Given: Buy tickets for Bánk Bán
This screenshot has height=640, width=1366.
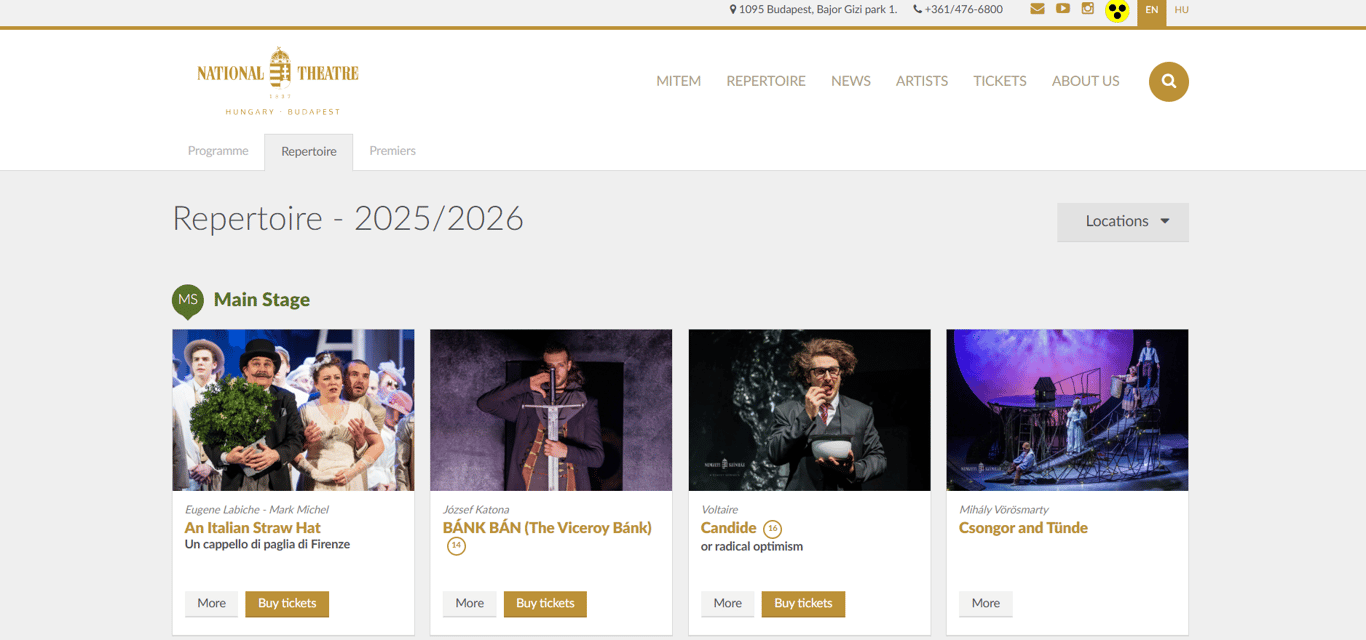Looking at the screenshot, I should click(x=545, y=604).
